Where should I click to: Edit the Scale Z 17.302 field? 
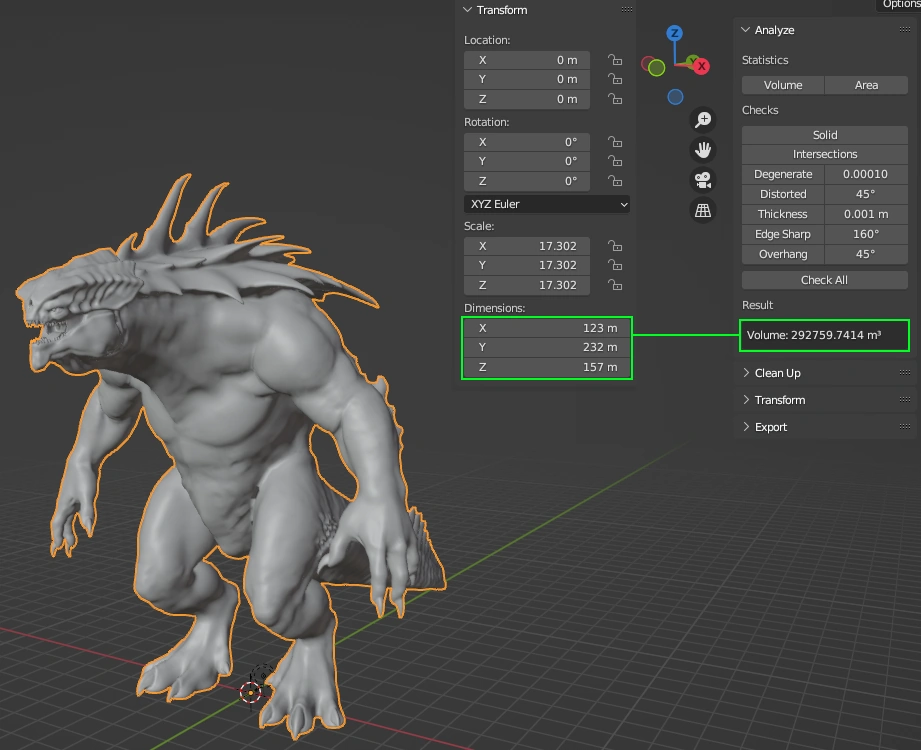coord(527,285)
